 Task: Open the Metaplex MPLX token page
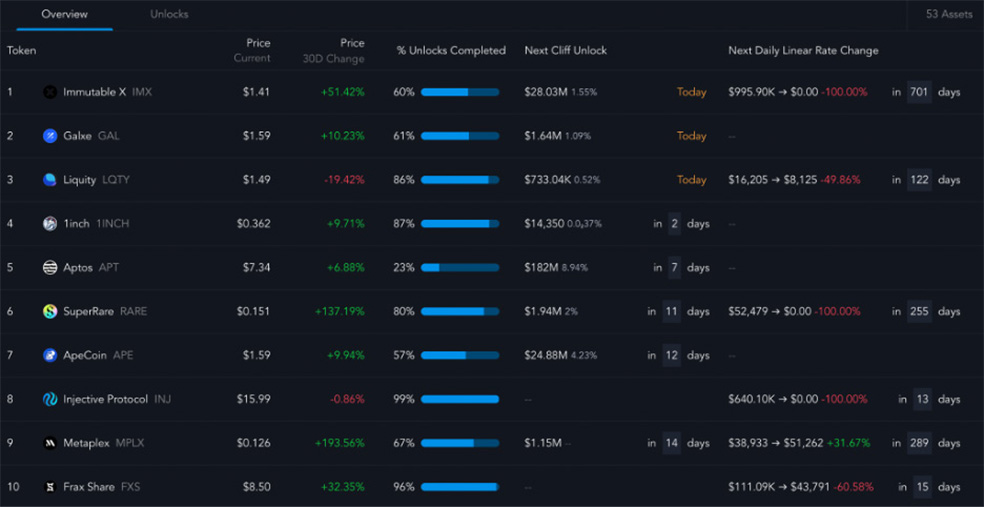[x=104, y=443]
